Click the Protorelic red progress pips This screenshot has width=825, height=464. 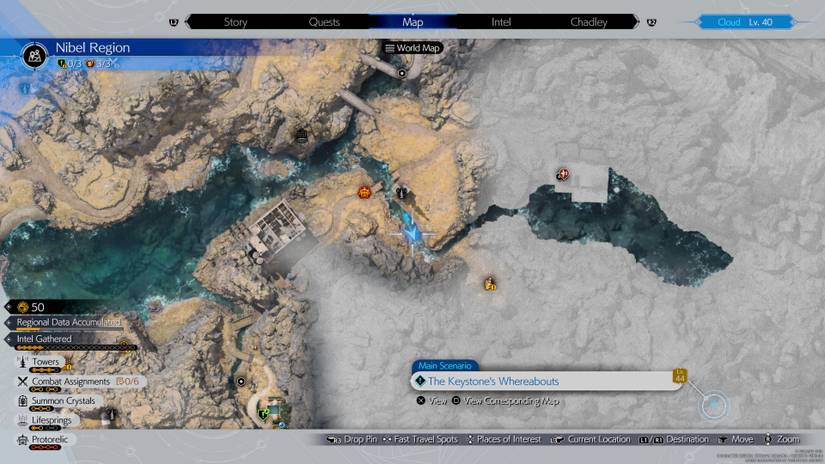click(45, 447)
